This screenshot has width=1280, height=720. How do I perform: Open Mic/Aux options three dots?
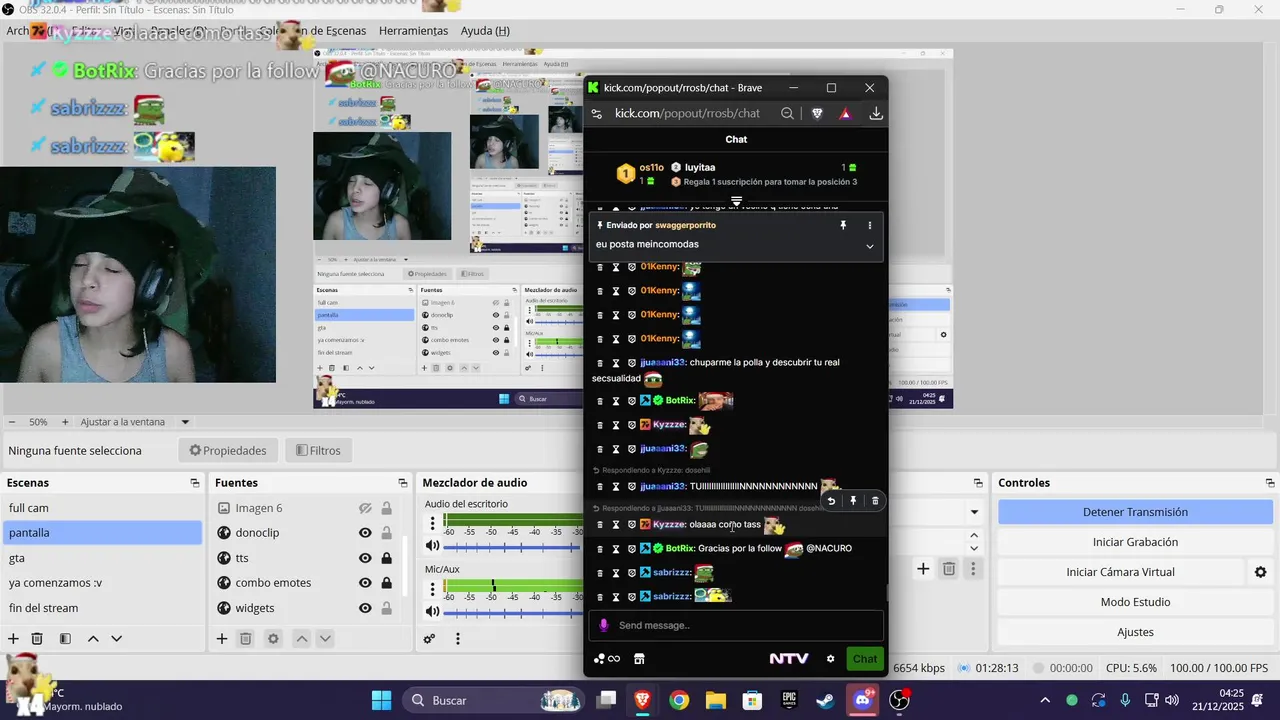pos(433,588)
